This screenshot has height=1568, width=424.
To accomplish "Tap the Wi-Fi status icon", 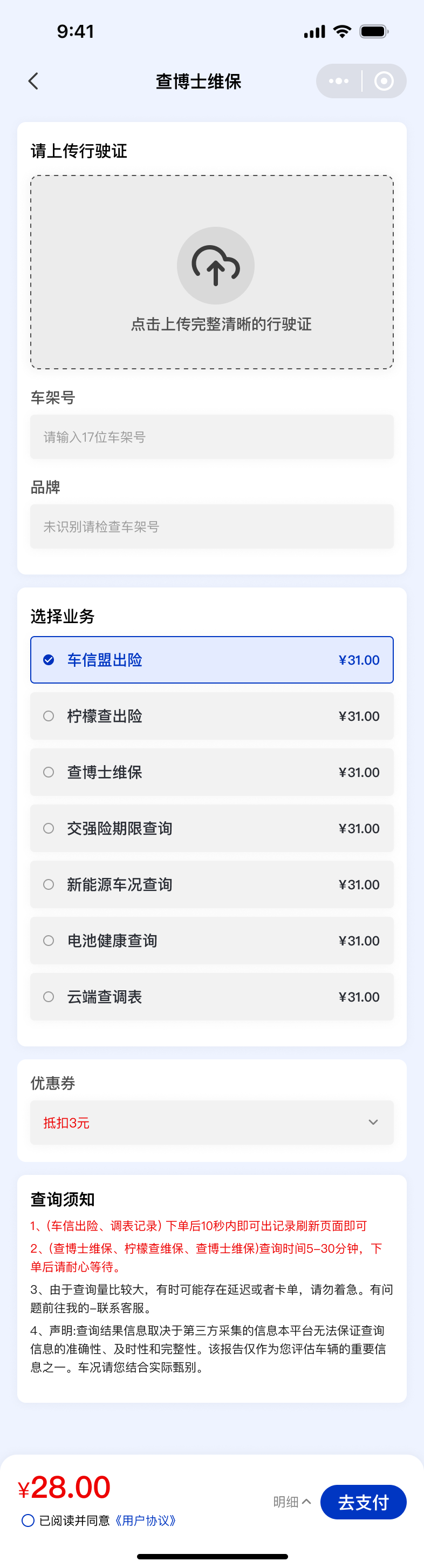I will (x=341, y=31).
